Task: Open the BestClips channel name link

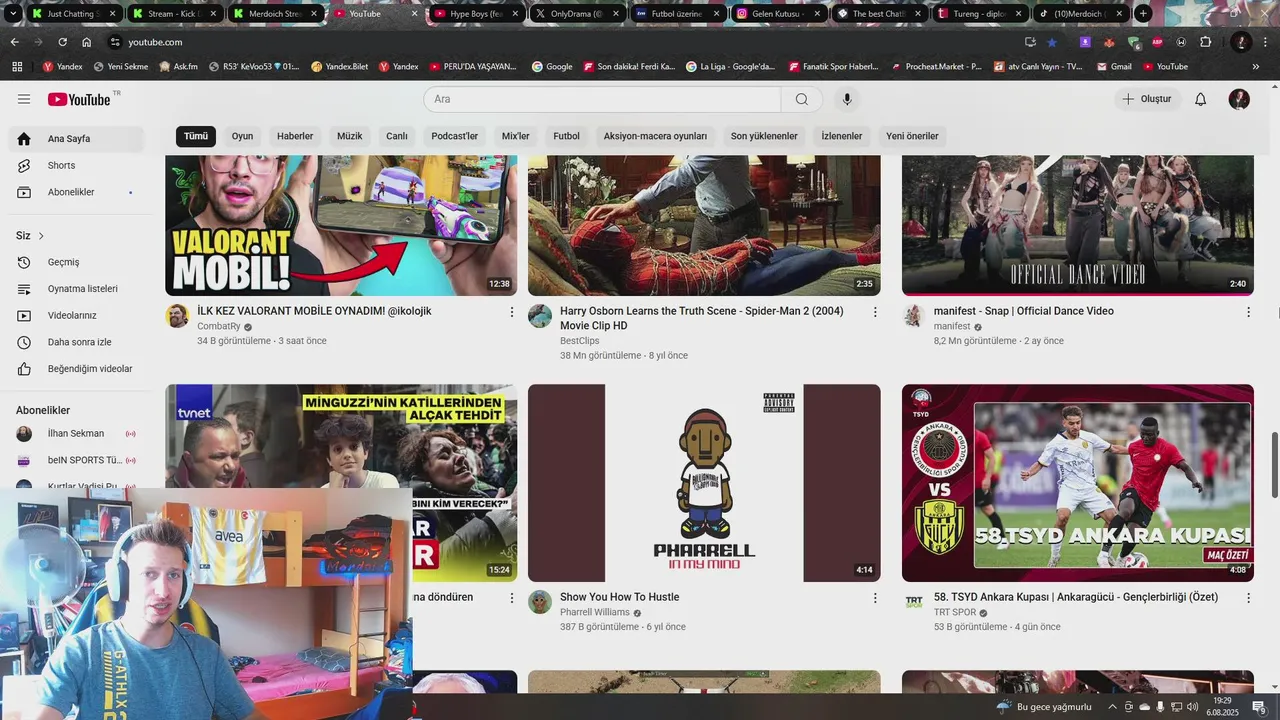Action: coord(580,341)
